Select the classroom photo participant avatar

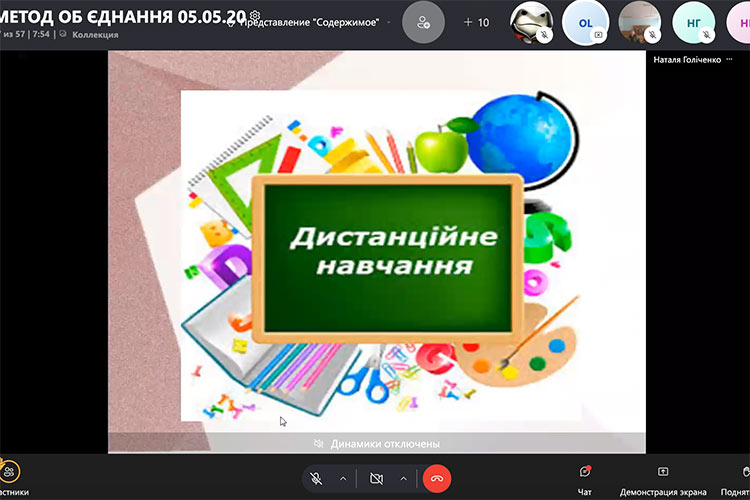(x=640, y=22)
